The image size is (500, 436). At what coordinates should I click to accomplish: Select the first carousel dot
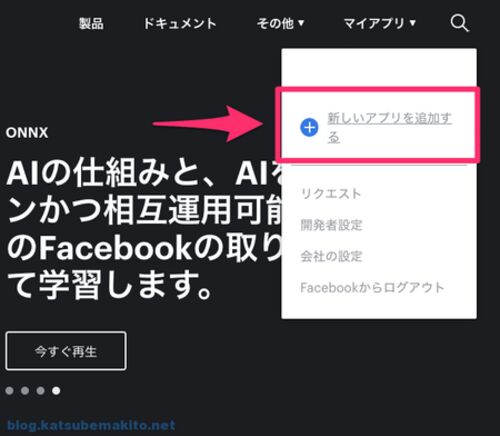pos(10,390)
